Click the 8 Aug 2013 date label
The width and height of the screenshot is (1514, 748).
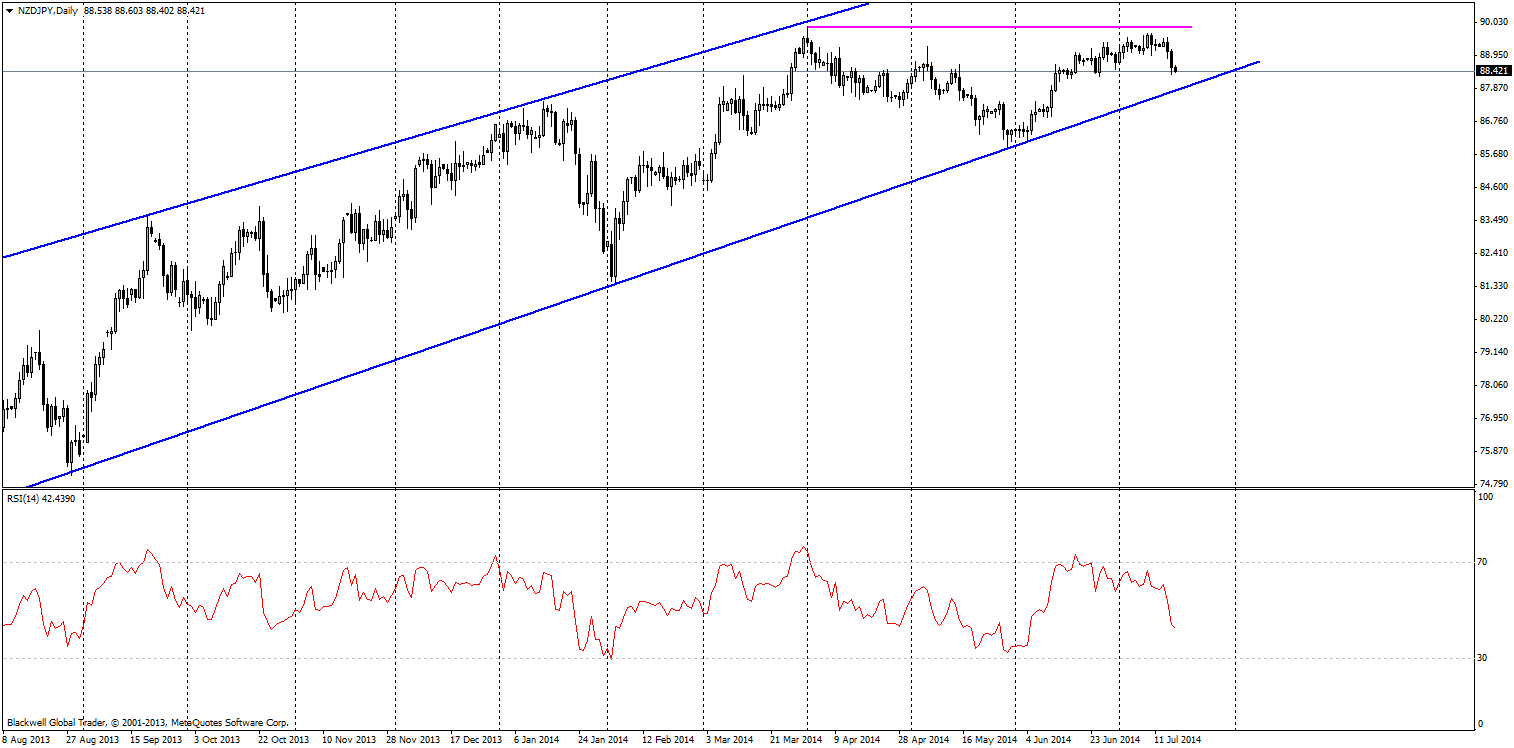point(25,740)
